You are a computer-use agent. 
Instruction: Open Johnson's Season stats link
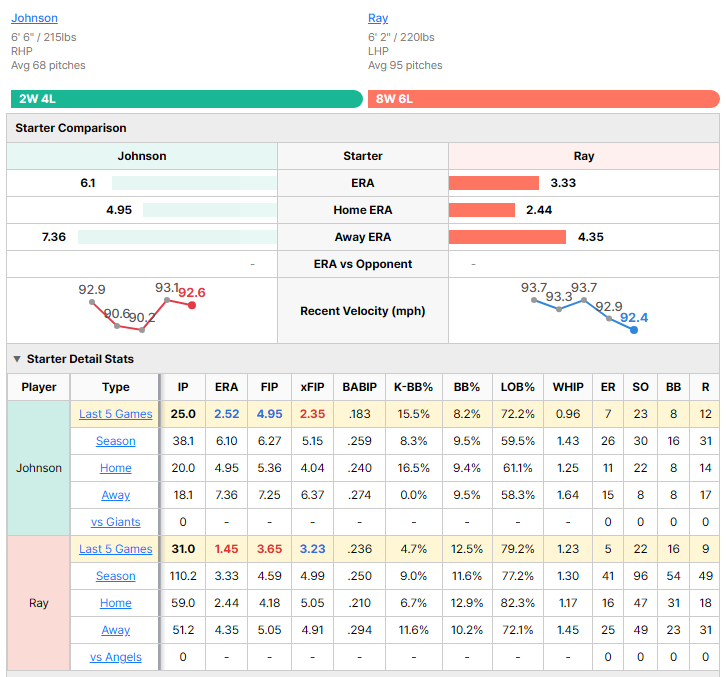[x=116, y=441]
